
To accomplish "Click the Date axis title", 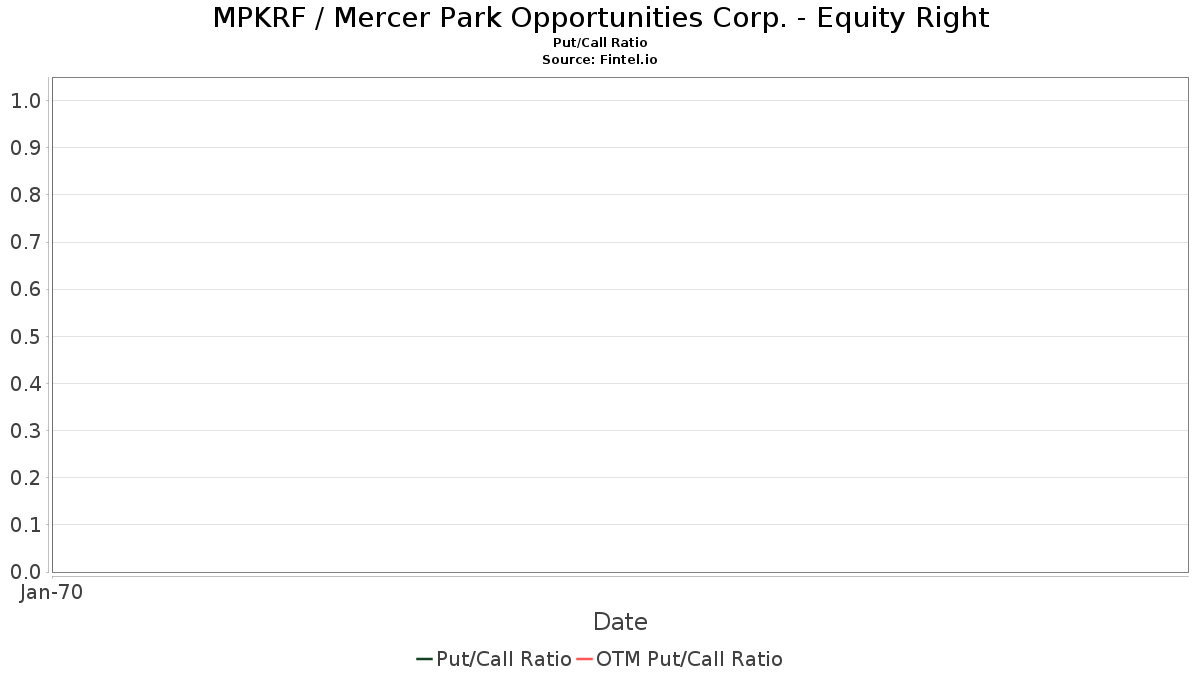I will [x=620, y=622].
